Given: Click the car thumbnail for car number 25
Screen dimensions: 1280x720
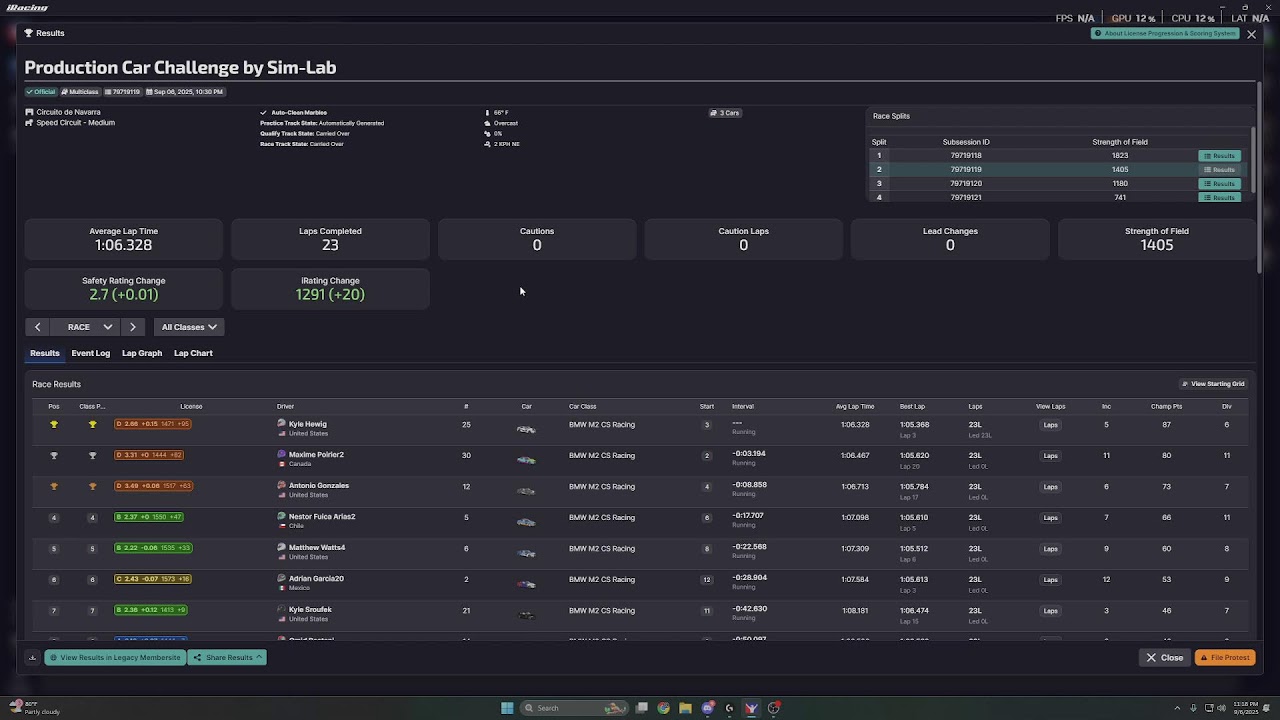Looking at the screenshot, I should pyautogui.click(x=526, y=430).
